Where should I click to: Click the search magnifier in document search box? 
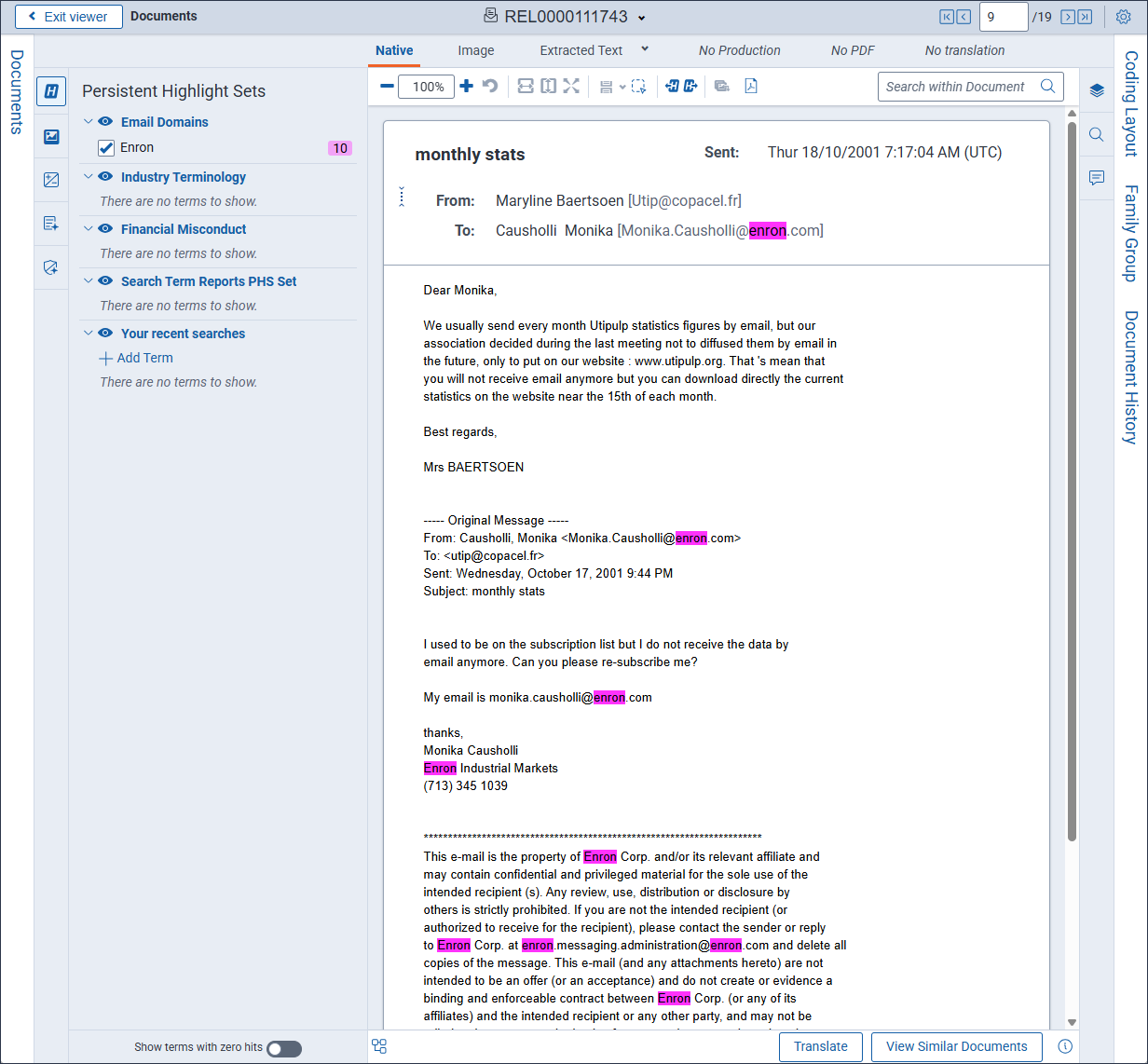tap(1048, 87)
